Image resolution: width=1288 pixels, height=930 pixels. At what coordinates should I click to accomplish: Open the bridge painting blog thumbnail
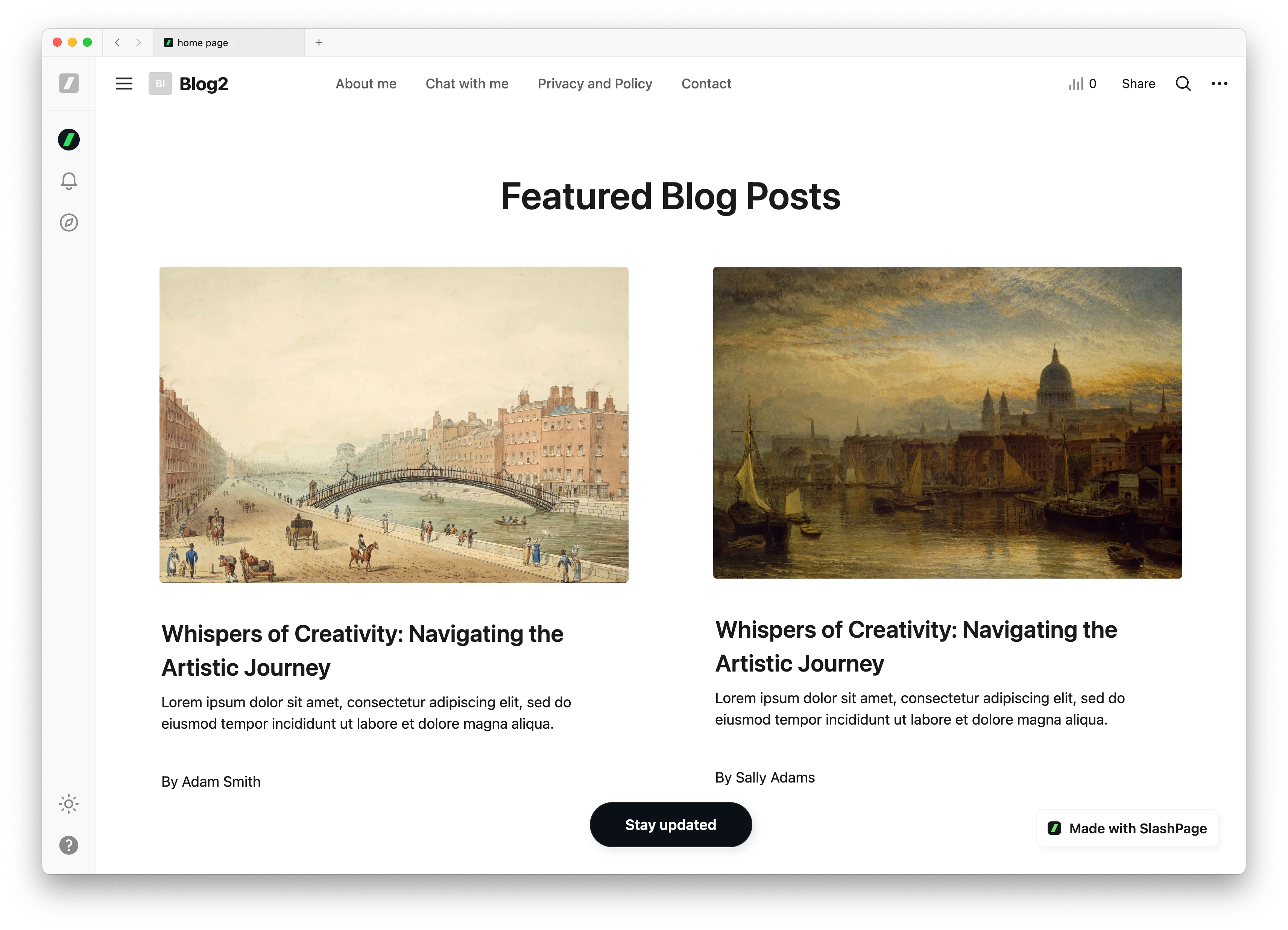tap(393, 424)
